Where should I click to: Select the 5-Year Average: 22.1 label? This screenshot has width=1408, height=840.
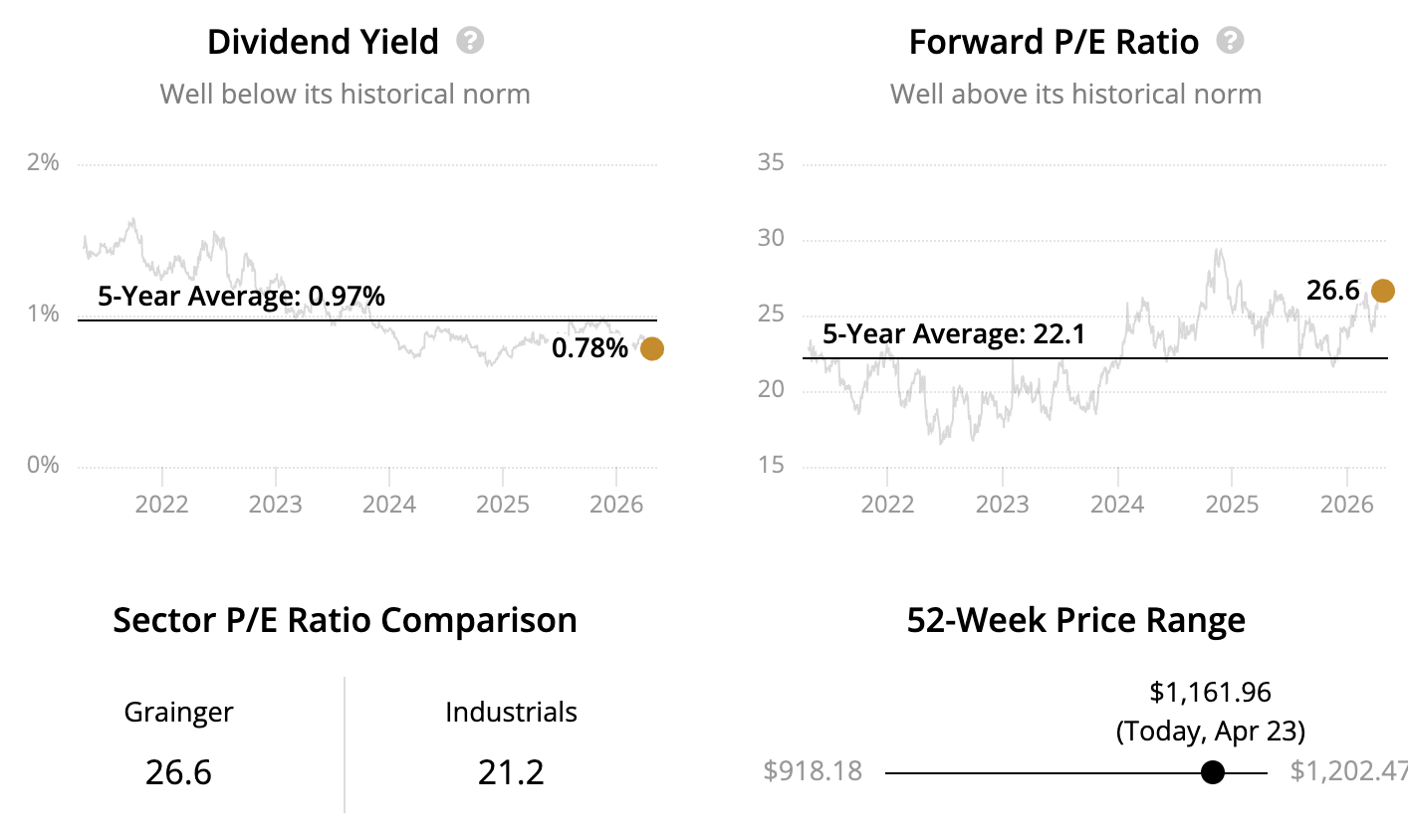[x=953, y=334]
